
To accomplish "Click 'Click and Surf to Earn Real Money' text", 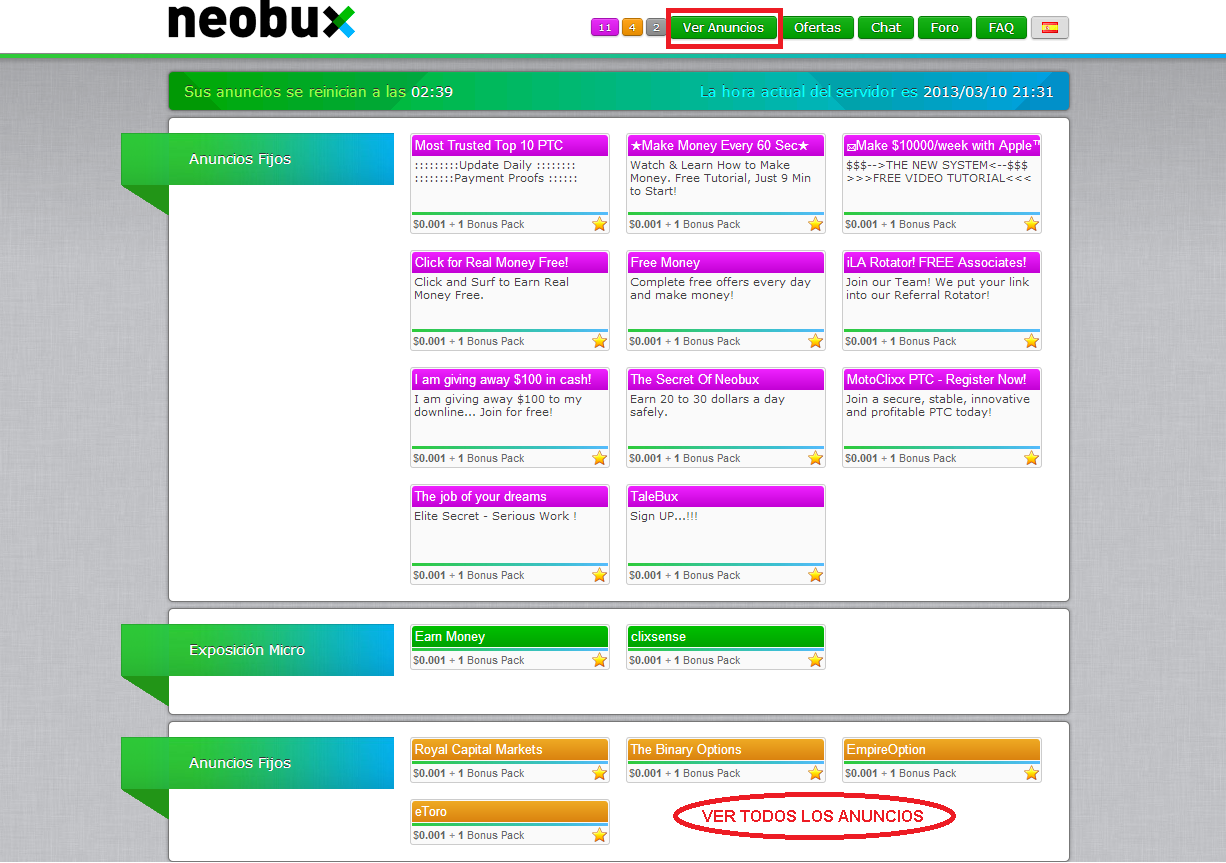I will pyautogui.click(x=492, y=289).
